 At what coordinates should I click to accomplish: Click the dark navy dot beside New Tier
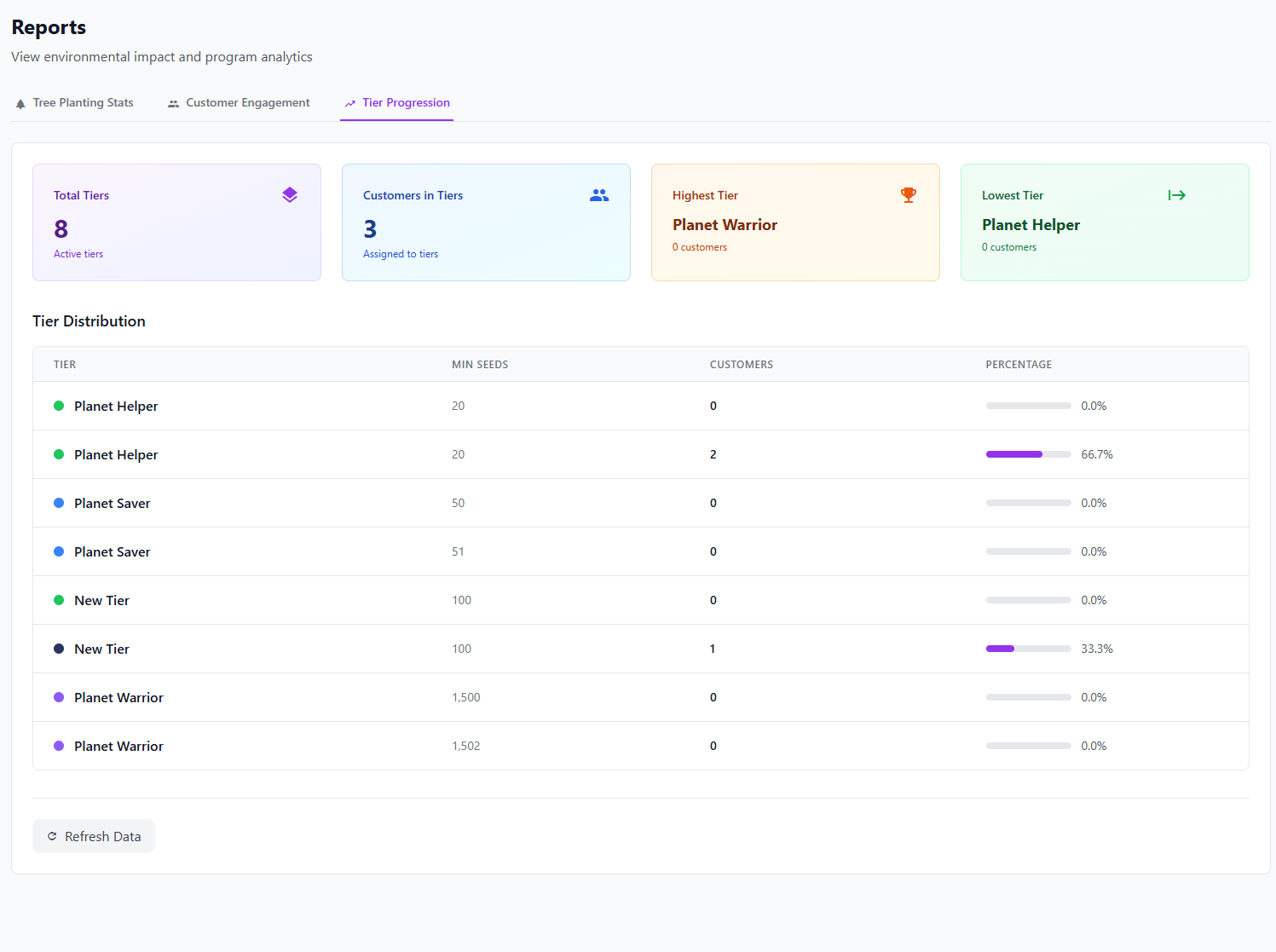tap(59, 649)
